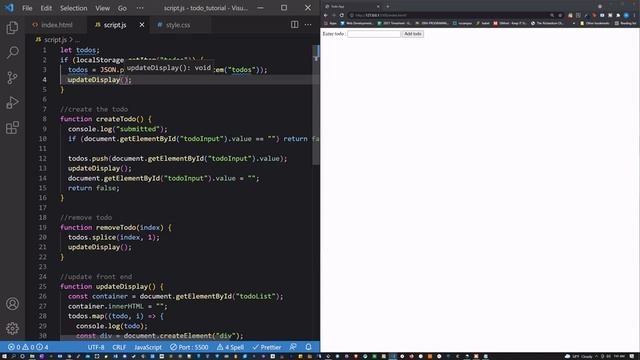Screen dimensions: 640x360
Task: Open Other bookmarks folder
Action: point(594,23)
